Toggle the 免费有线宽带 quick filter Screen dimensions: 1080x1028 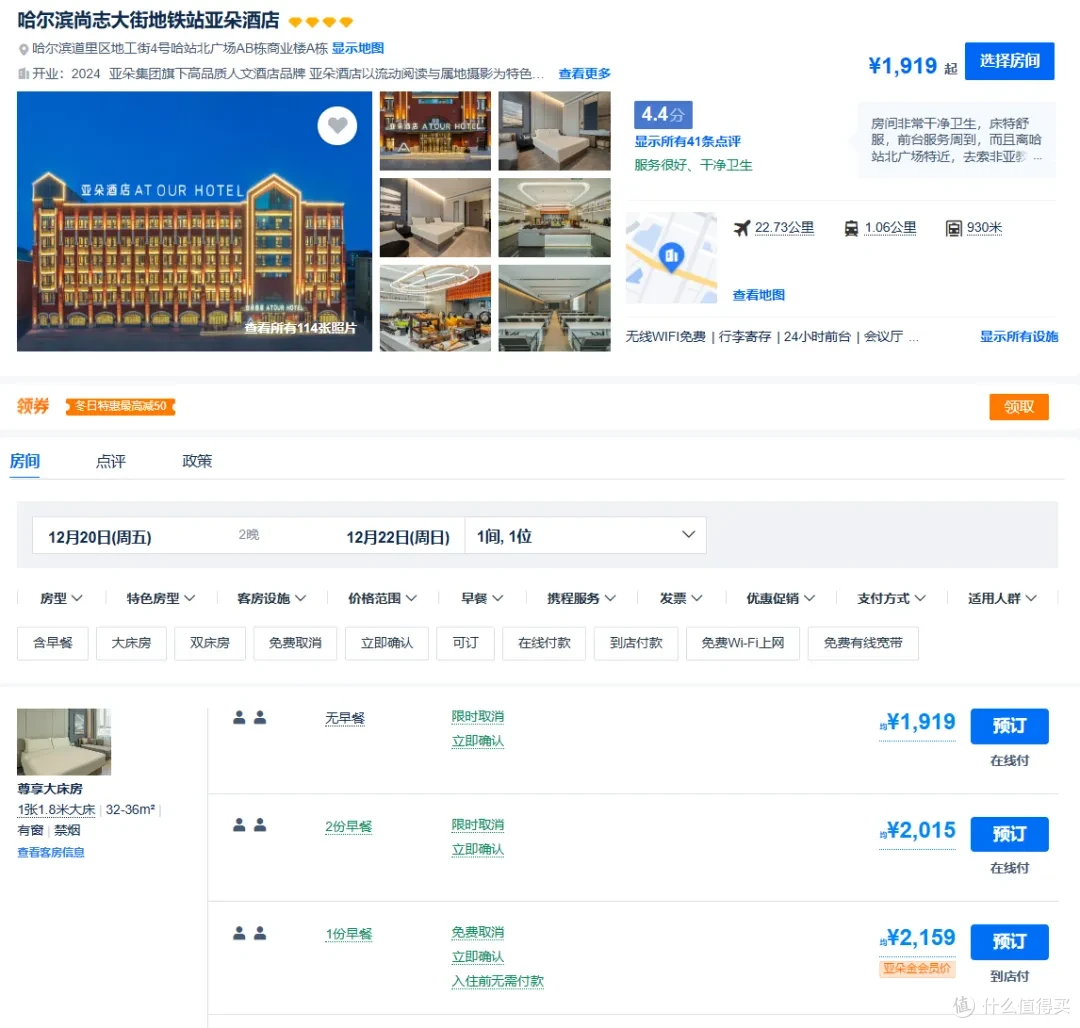[862, 643]
